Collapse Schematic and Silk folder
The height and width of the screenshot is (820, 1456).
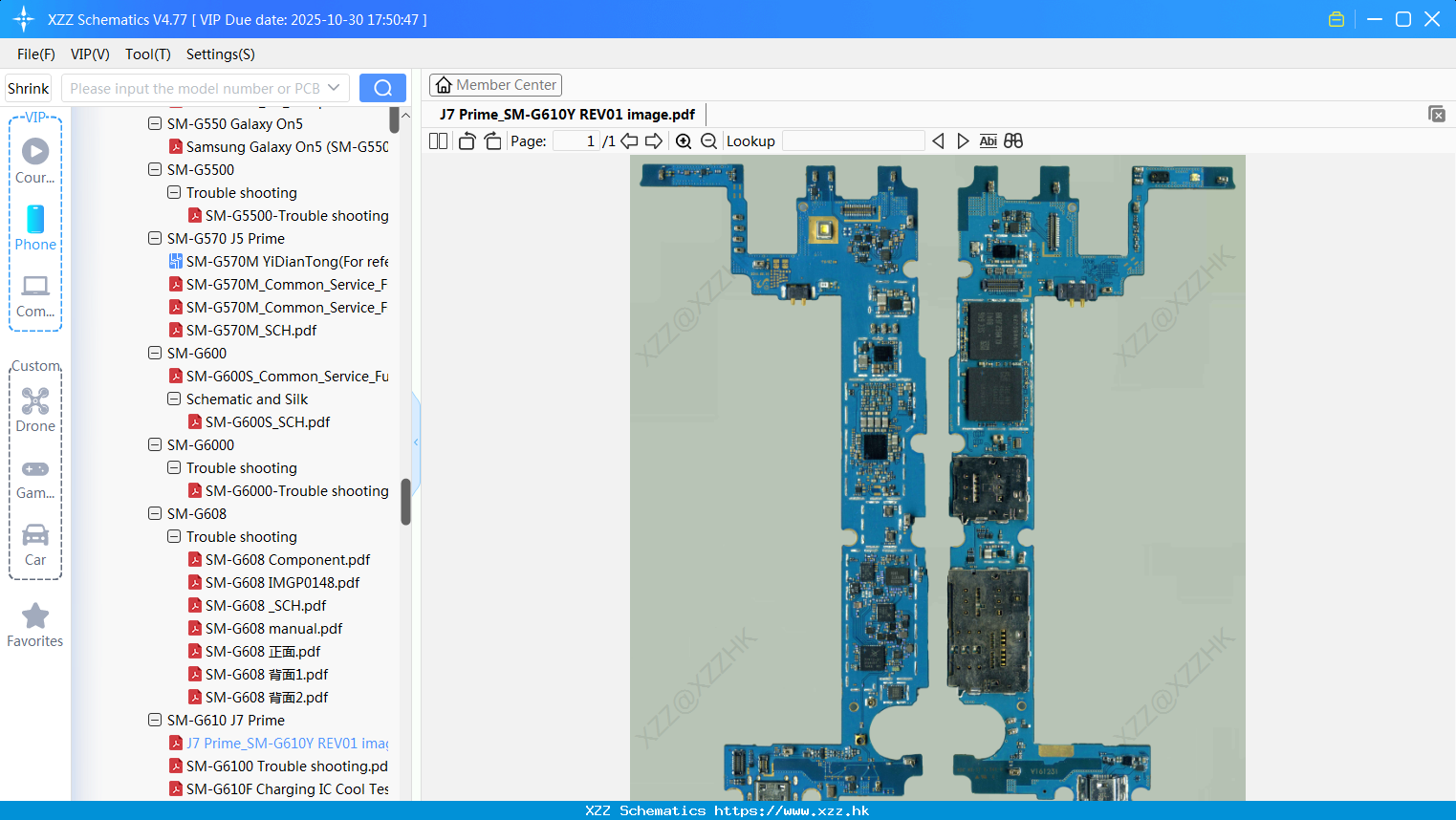pos(174,399)
